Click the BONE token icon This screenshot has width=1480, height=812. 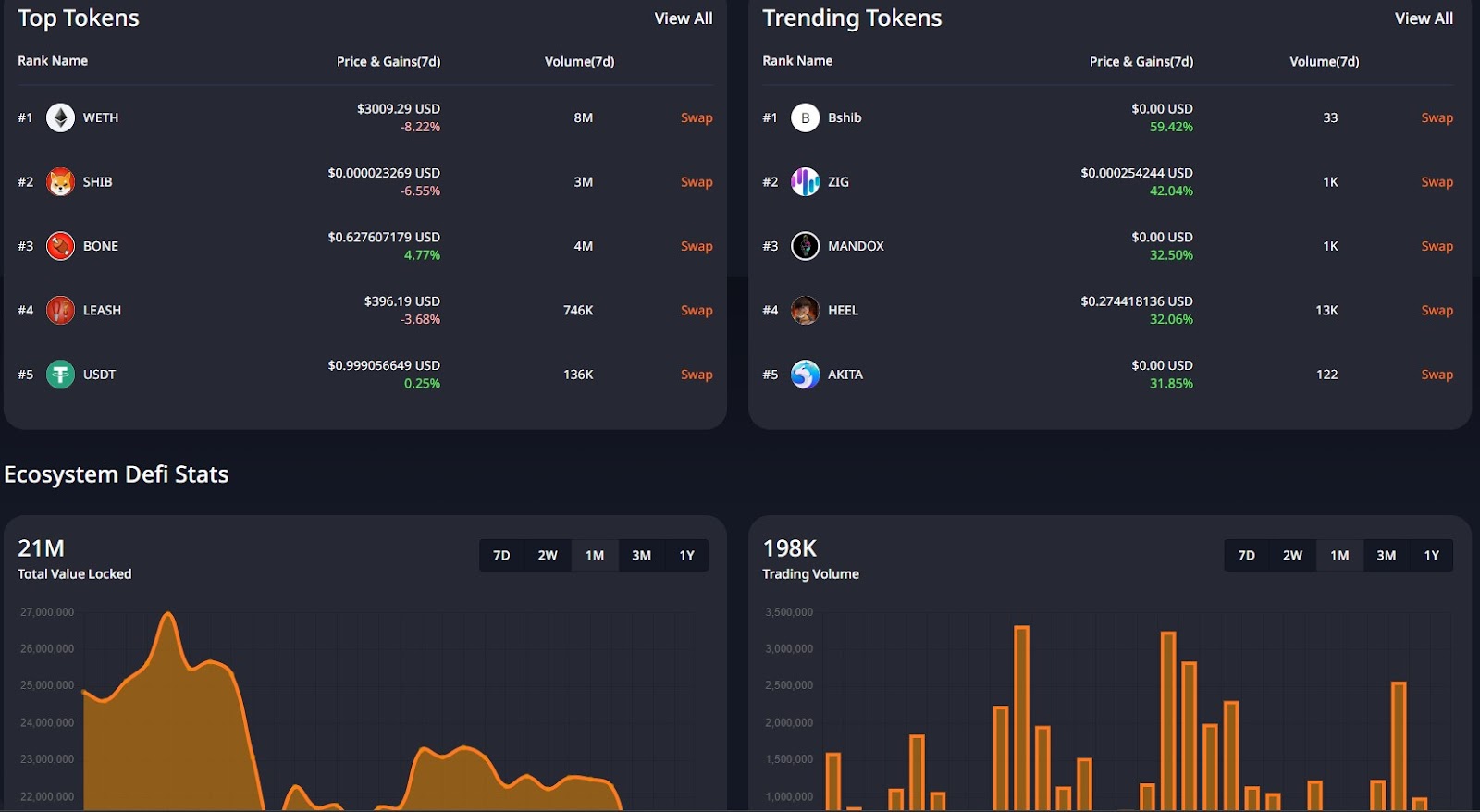[x=60, y=246]
